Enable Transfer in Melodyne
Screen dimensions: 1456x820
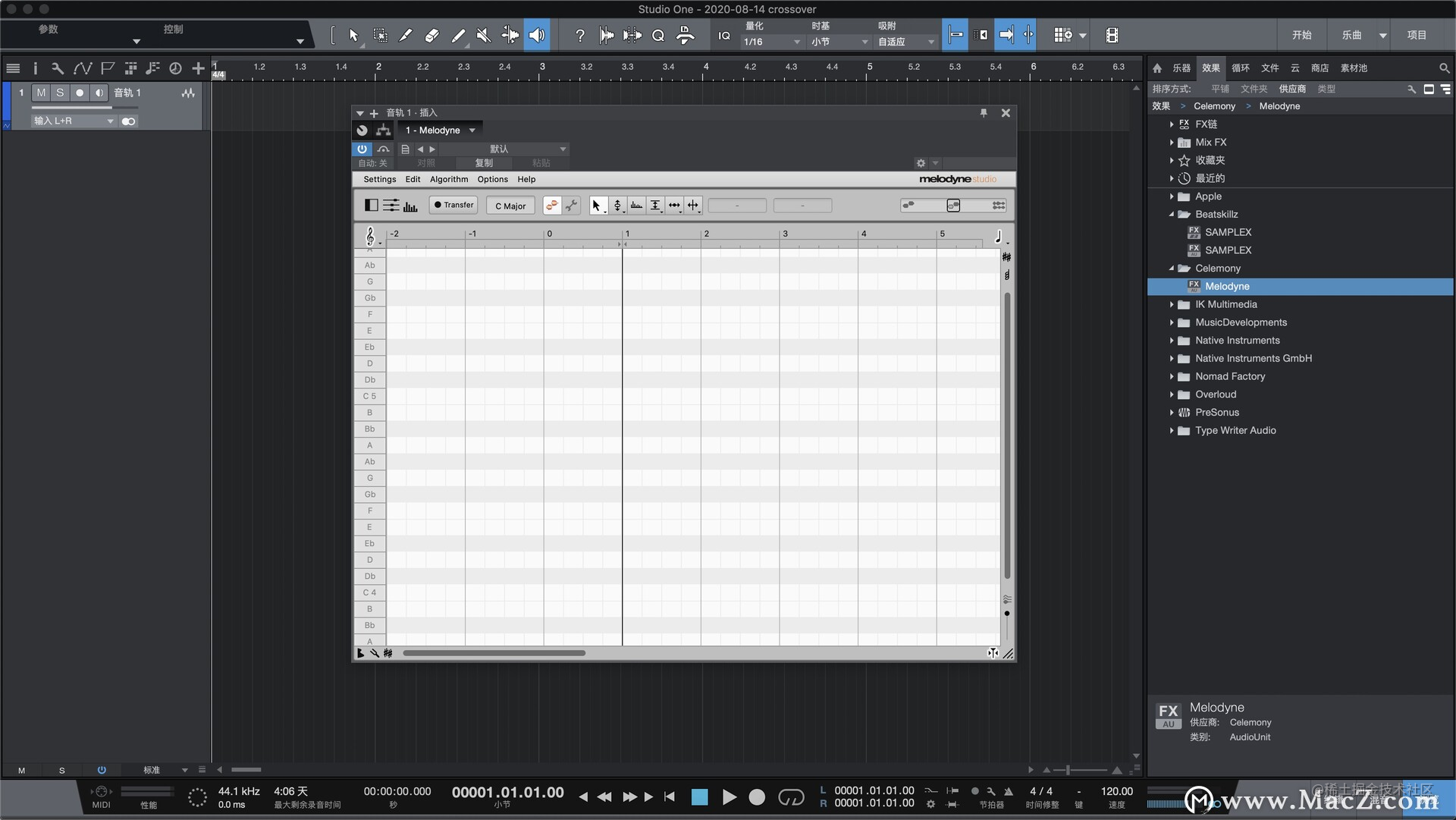click(x=453, y=205)
